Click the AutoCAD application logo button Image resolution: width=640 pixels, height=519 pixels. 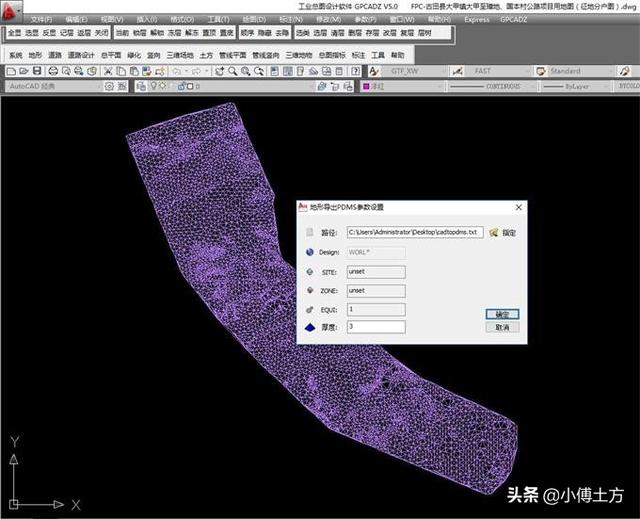[12, 11]
